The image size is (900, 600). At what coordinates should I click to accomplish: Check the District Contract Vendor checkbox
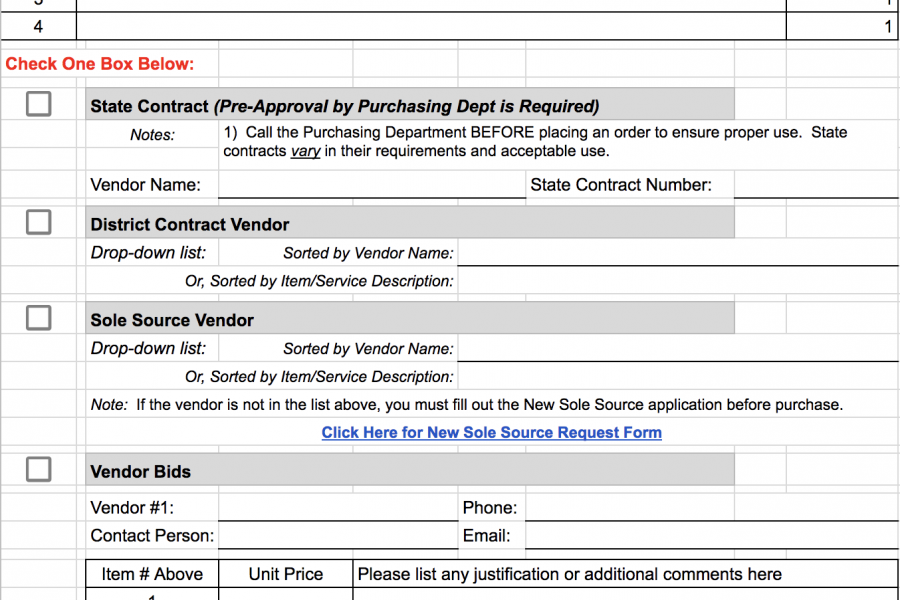[38, 222]
